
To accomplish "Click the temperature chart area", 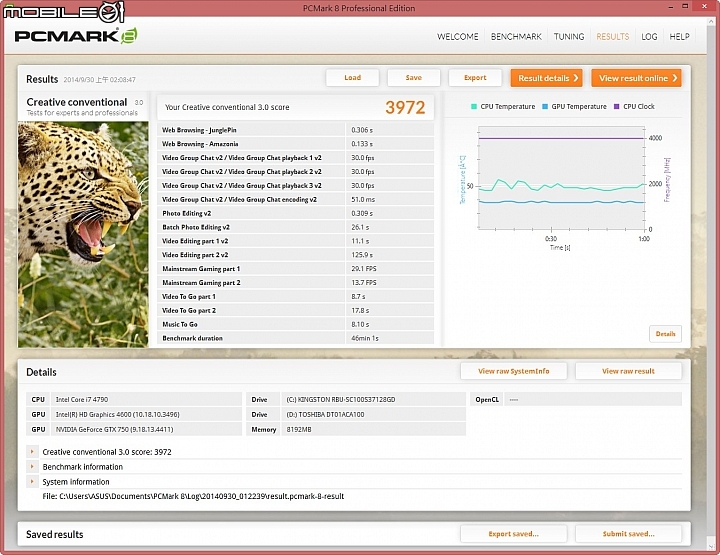I will pos(561,178).
